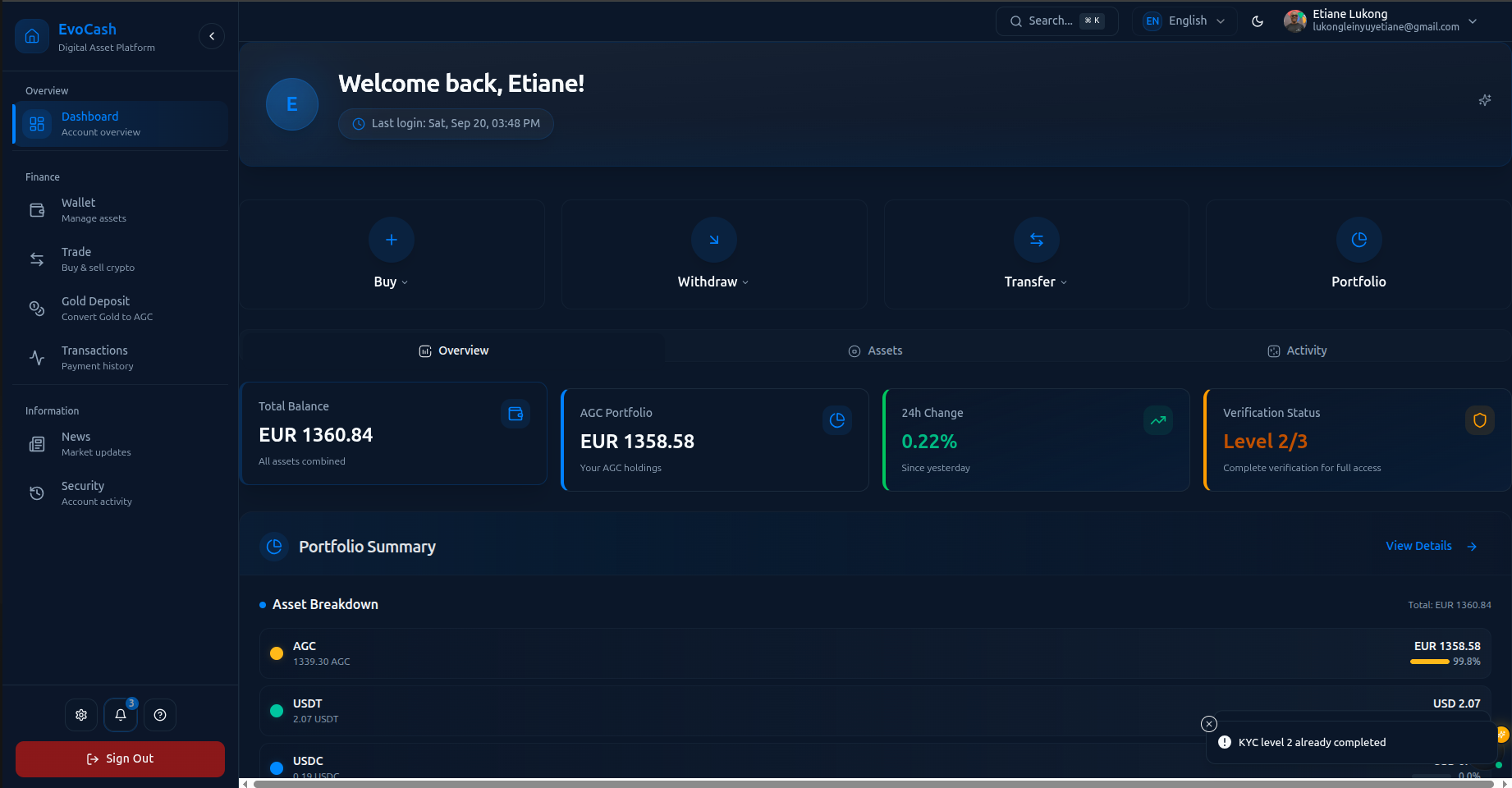Toggle dark mode with the moon icon
1512x788 pixels.
(x=1257, y=22)
